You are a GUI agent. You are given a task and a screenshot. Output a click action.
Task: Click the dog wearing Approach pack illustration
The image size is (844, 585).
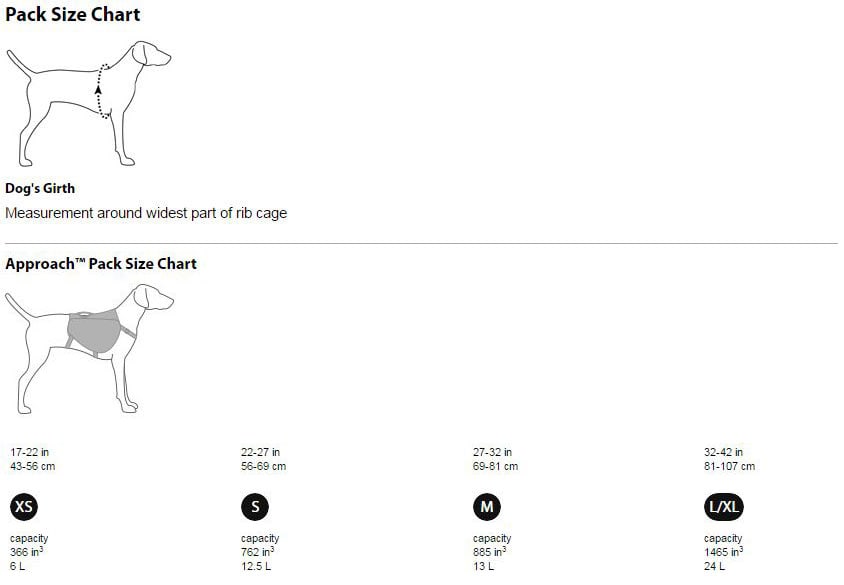pyautogui.click(x=89, y=349)
